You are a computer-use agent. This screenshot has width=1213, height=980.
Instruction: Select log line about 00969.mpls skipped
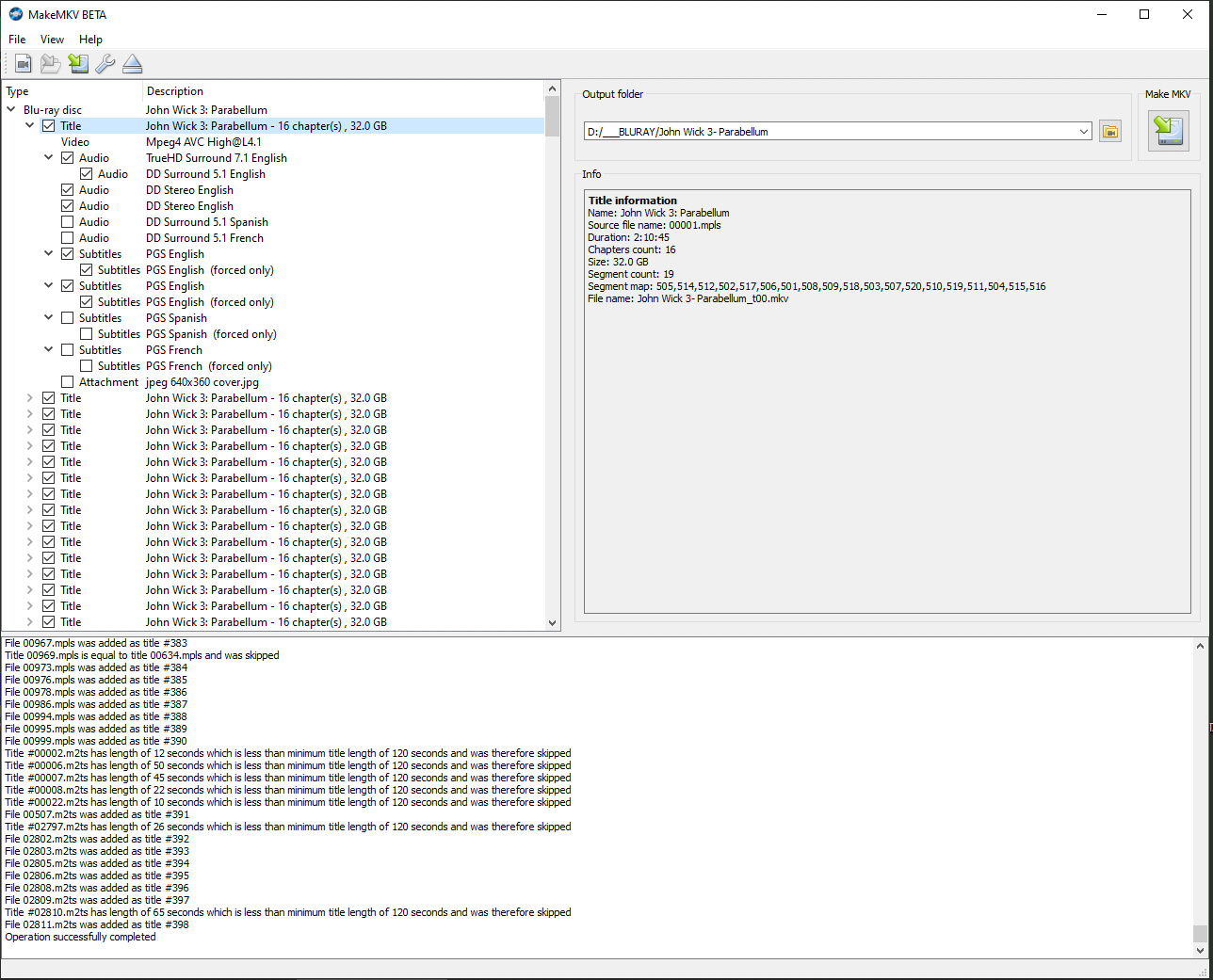point(142,655)
